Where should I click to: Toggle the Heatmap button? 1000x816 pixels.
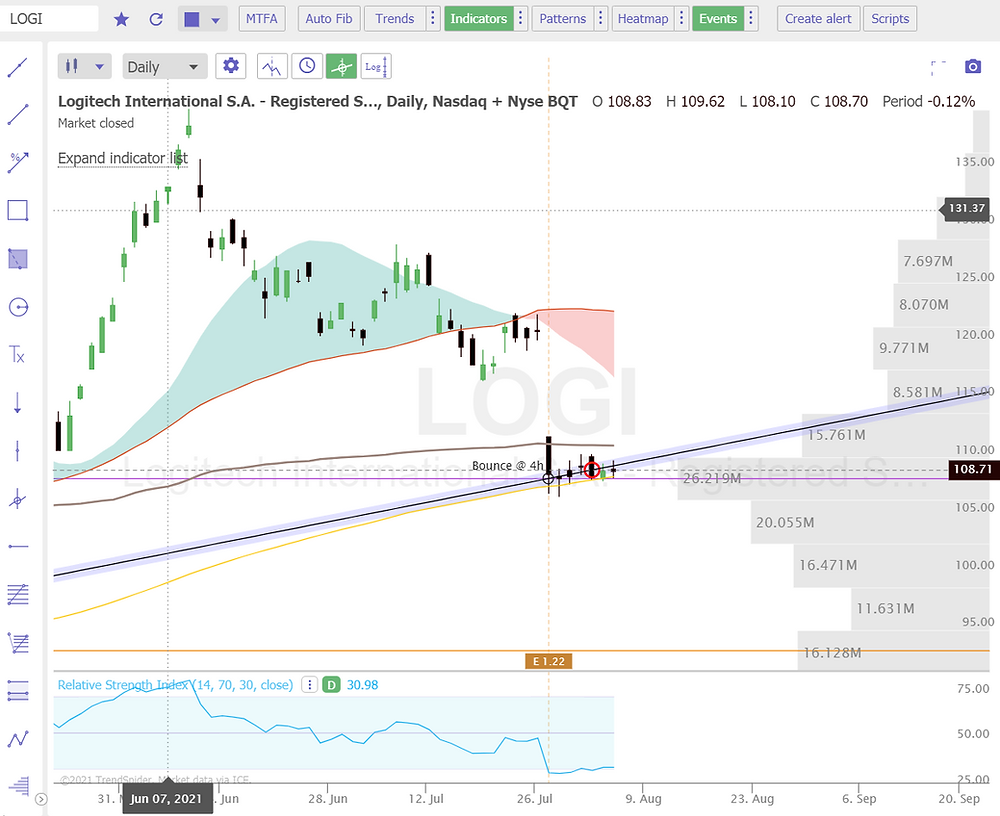pos(643,19)
